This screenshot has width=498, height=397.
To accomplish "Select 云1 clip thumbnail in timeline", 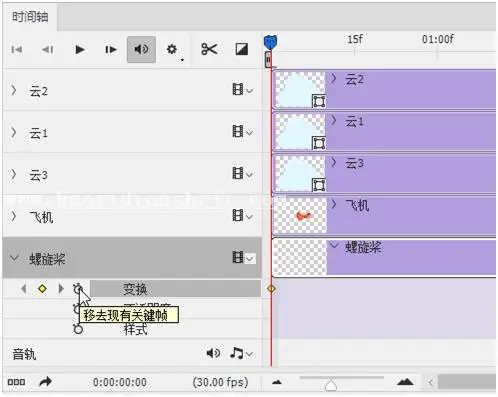I will tap(299, 132).
